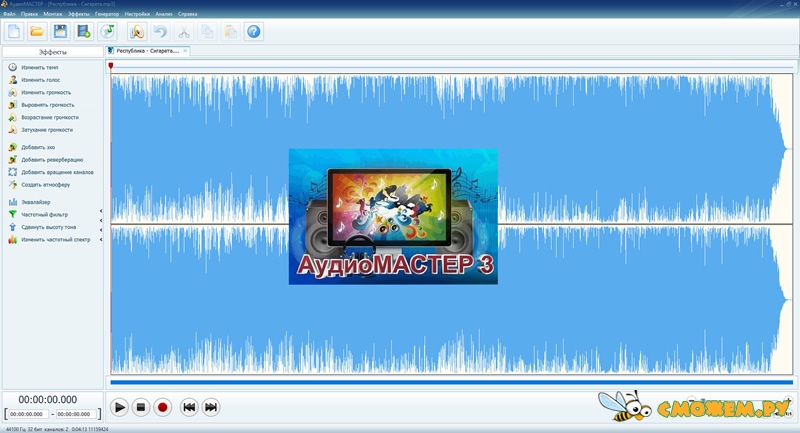Image resolution: width=800 pixels, height=433 pixels.
Task: Click the Выровнять громкость effect link
Action: click(x=48, y=105)
